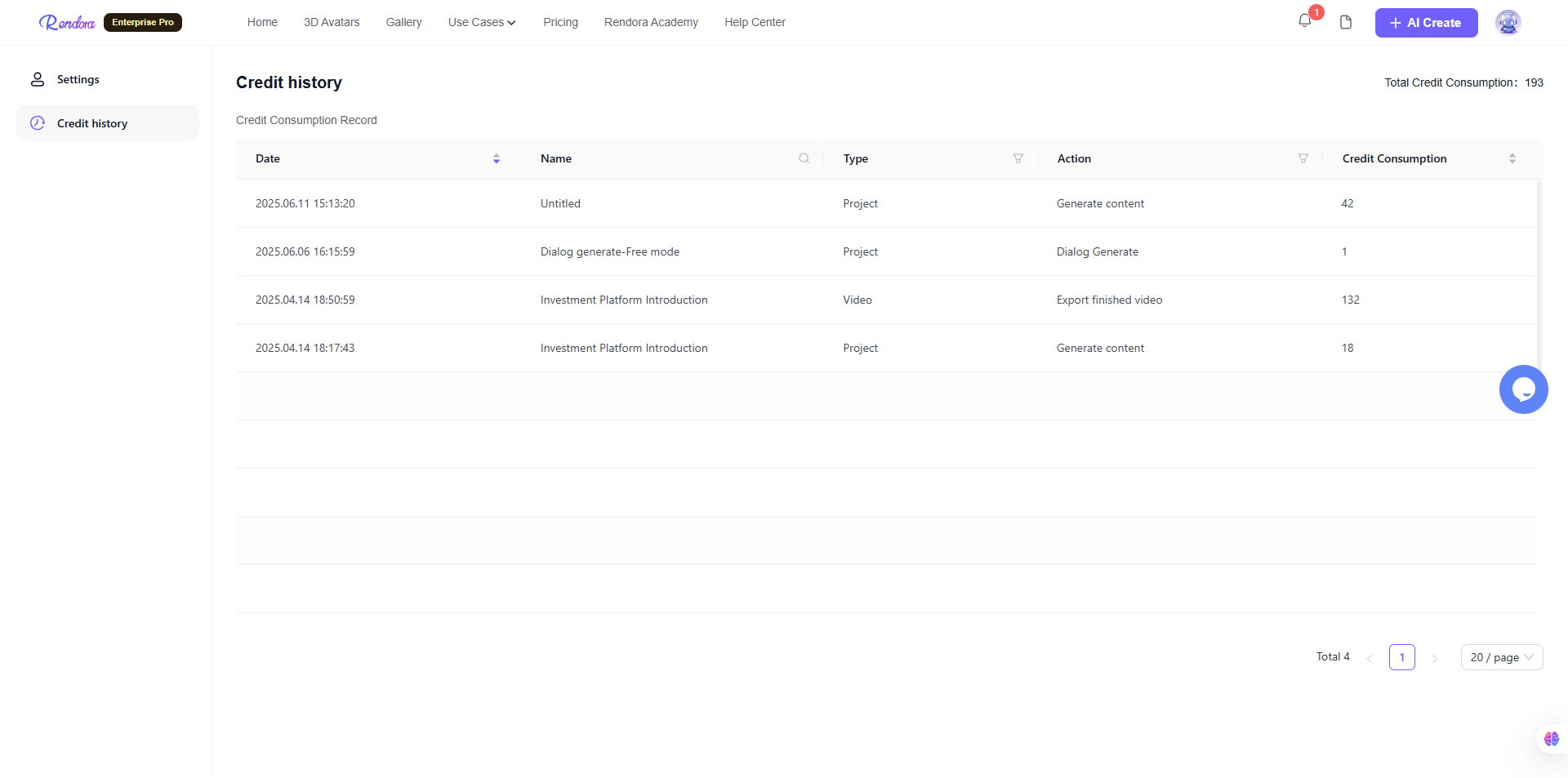
Task: Click the 42 credit value
Action: point(1347,203)
